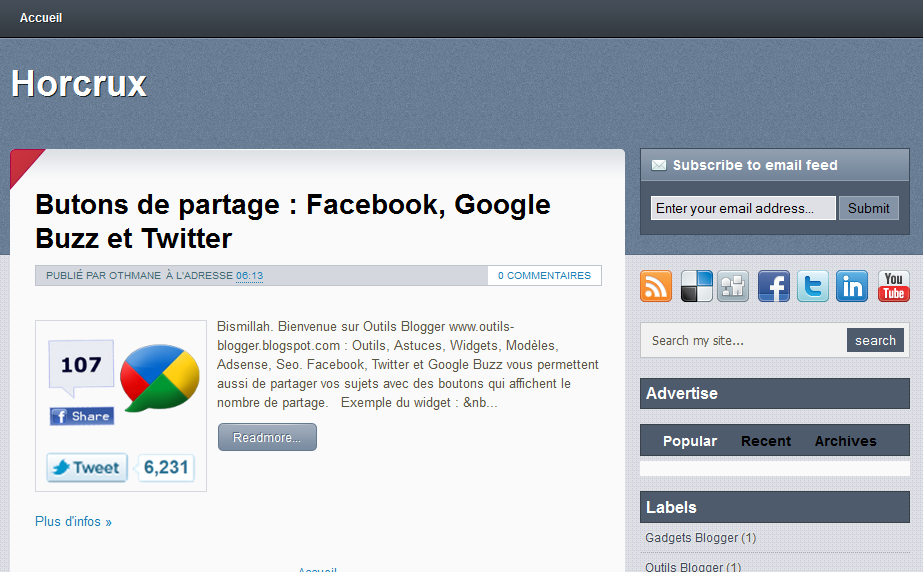Open the Plus d'infos link
The height and width of the screenshot is (572, 923).
click(x=73, y=521)
